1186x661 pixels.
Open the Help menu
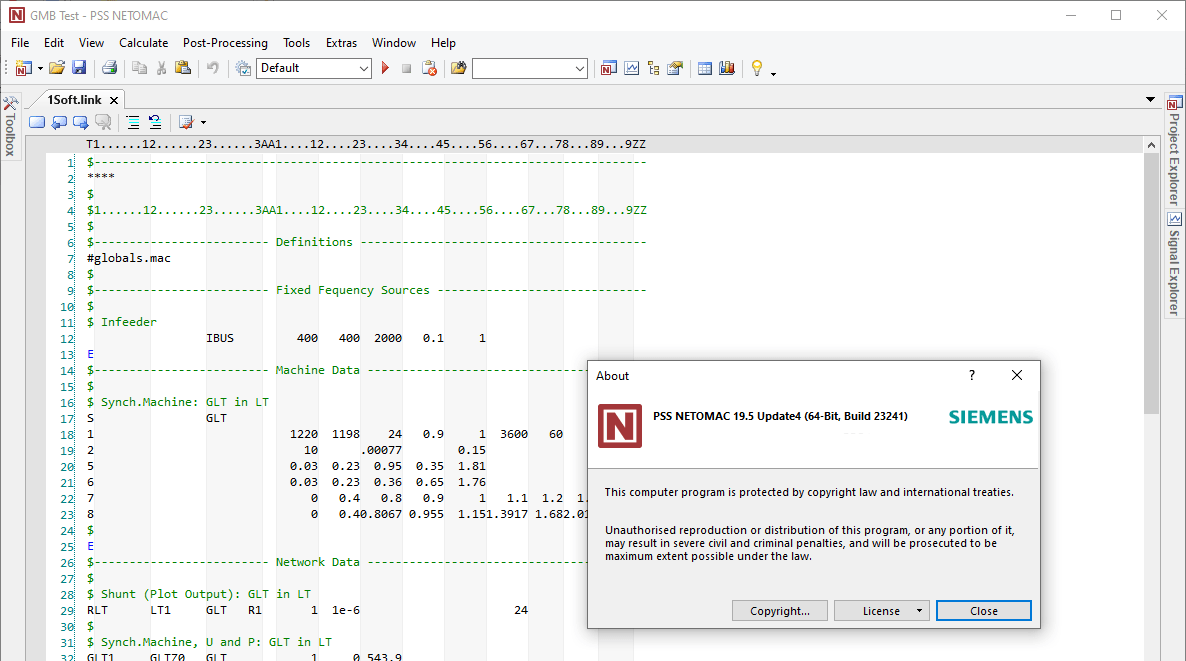(x=443, y=43)
